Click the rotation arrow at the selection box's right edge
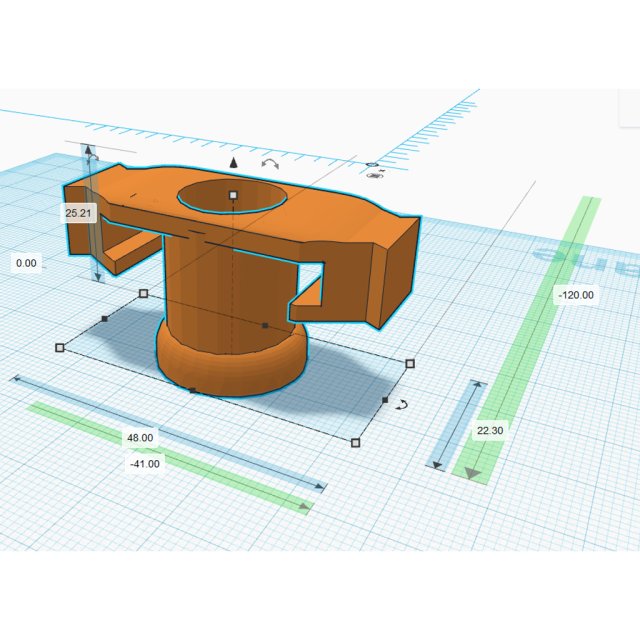 [402, 405]
